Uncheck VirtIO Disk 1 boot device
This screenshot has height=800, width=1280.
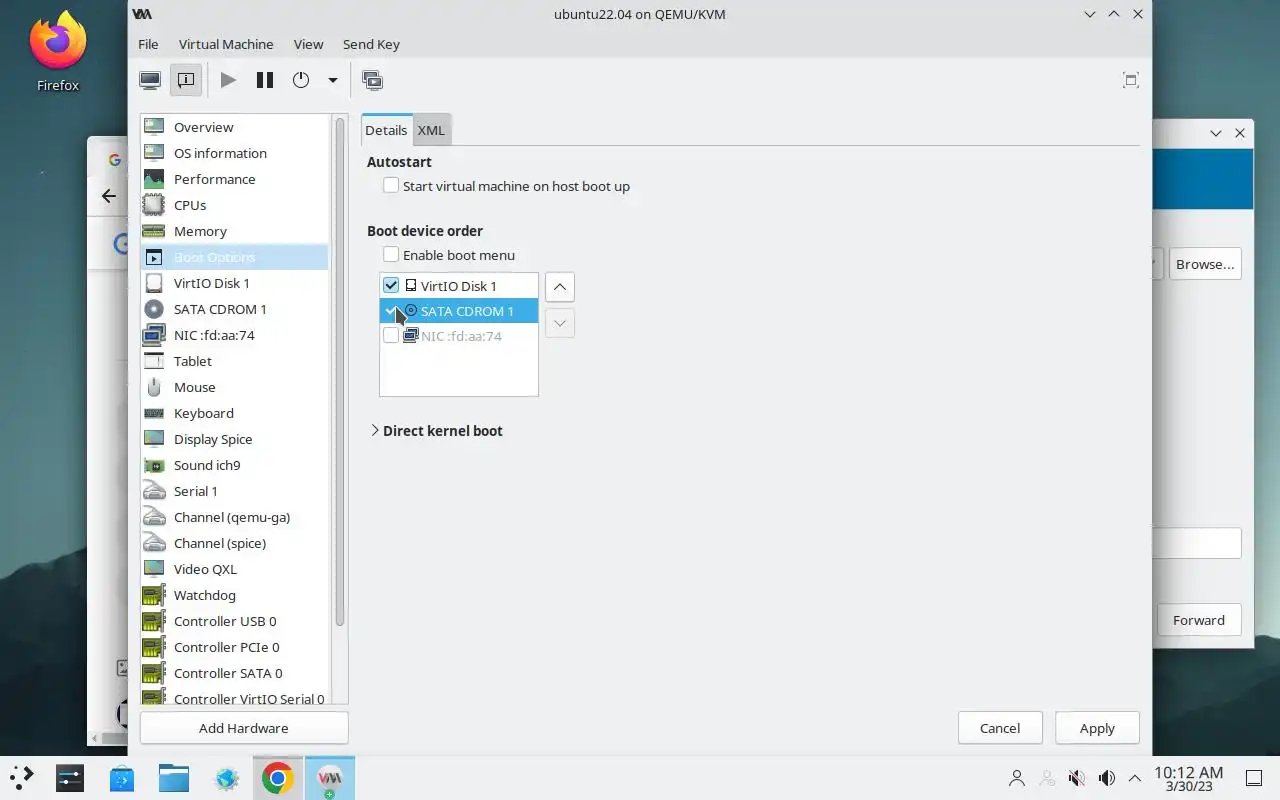(x=391, y=286)
